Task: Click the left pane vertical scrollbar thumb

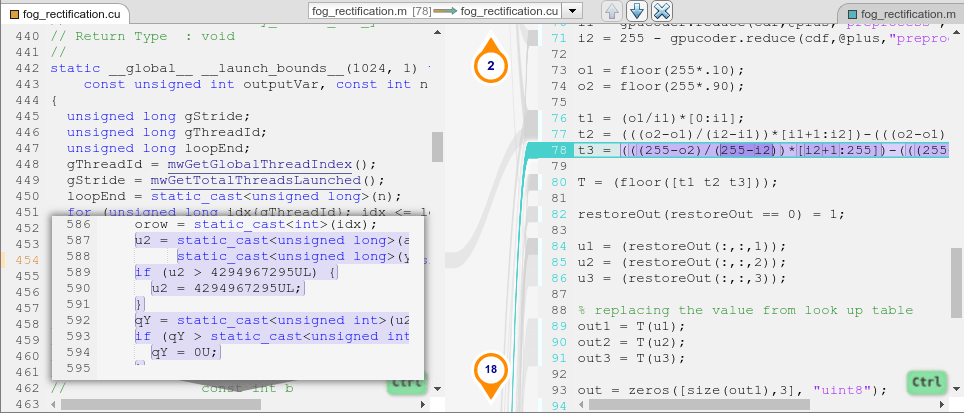Action: point(437,146)
